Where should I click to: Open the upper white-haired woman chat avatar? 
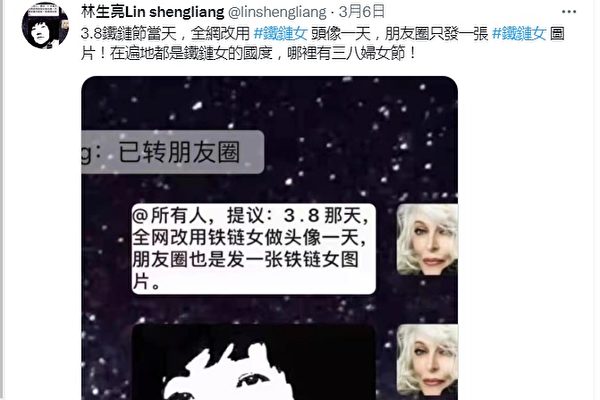[x=427, y=240]
